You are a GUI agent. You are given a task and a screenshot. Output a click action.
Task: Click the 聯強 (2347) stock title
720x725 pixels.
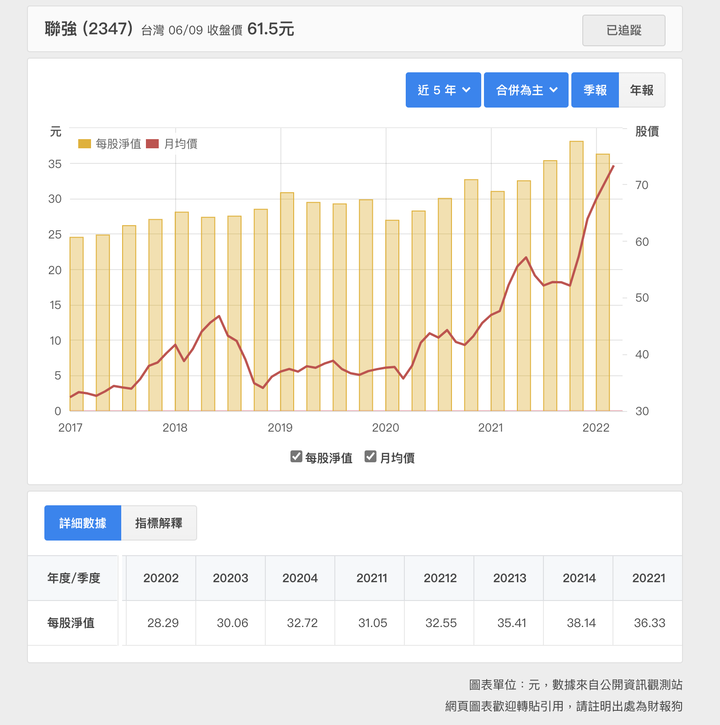click(x=89, y=29)
